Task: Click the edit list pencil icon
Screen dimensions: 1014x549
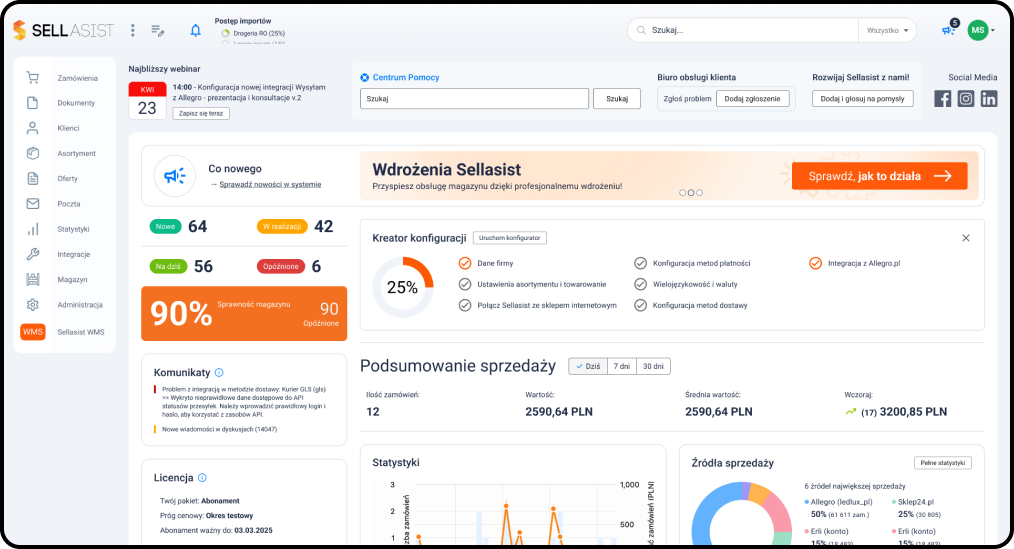Action: (x=158, y=30)
